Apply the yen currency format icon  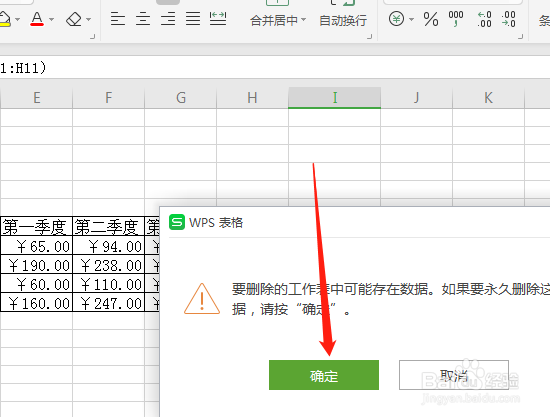click(396, 19)
